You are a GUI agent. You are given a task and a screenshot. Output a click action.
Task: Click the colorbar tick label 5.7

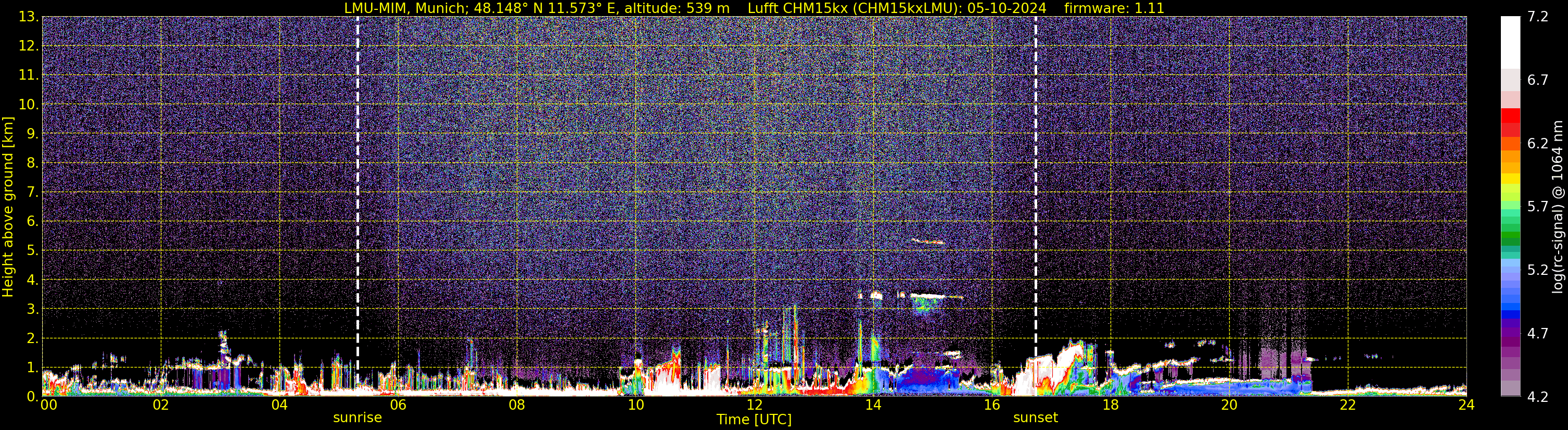coord(1538,207)
